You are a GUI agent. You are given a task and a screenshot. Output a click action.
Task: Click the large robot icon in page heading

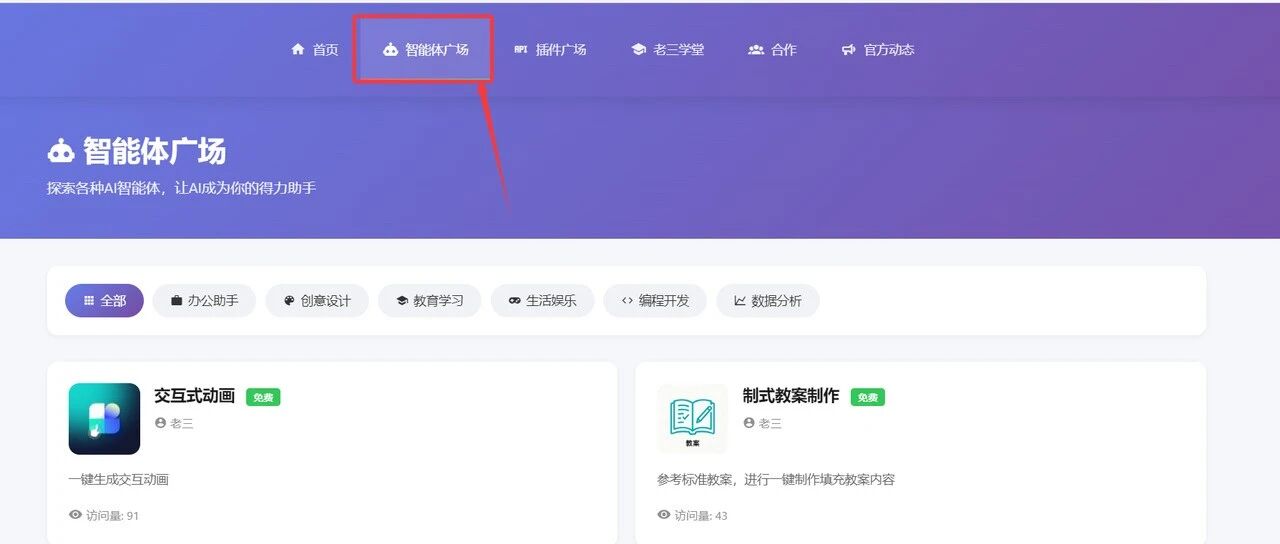pyautogui.click(x=61, y=151)
